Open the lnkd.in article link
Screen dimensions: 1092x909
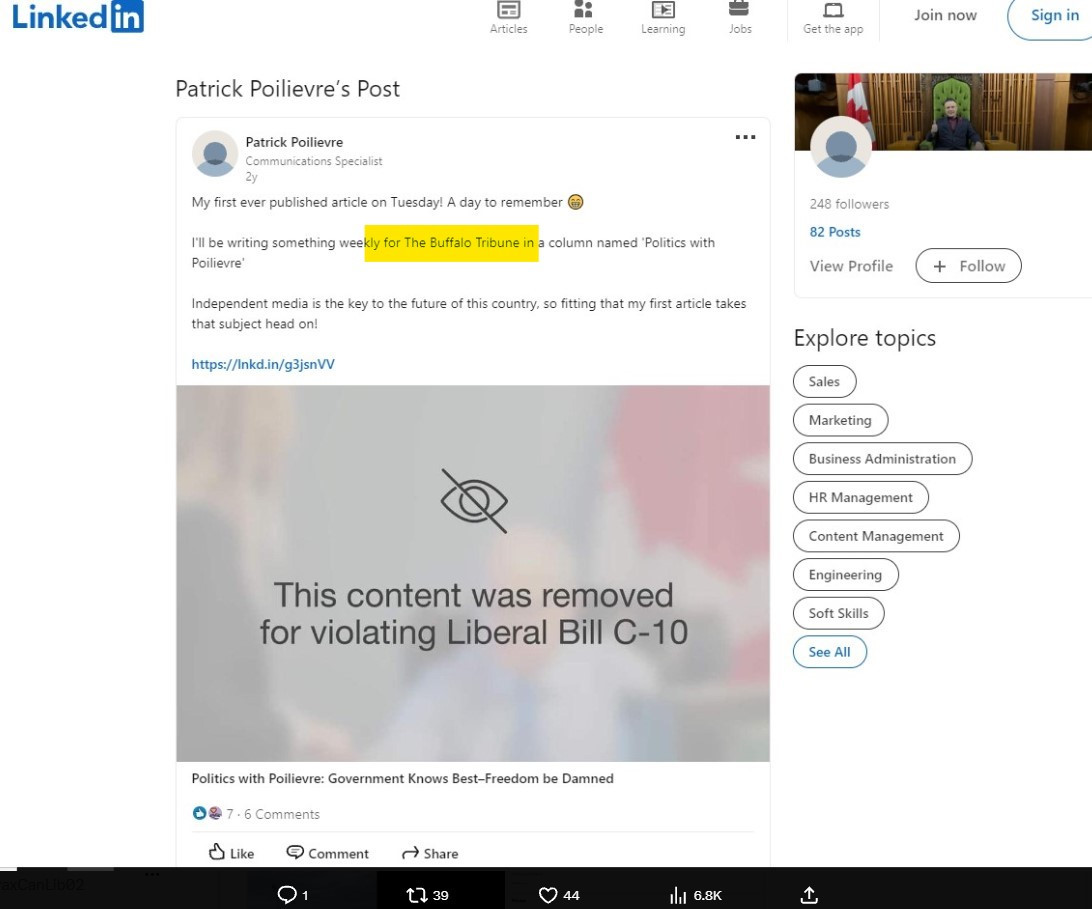click(x=263, y=364)
